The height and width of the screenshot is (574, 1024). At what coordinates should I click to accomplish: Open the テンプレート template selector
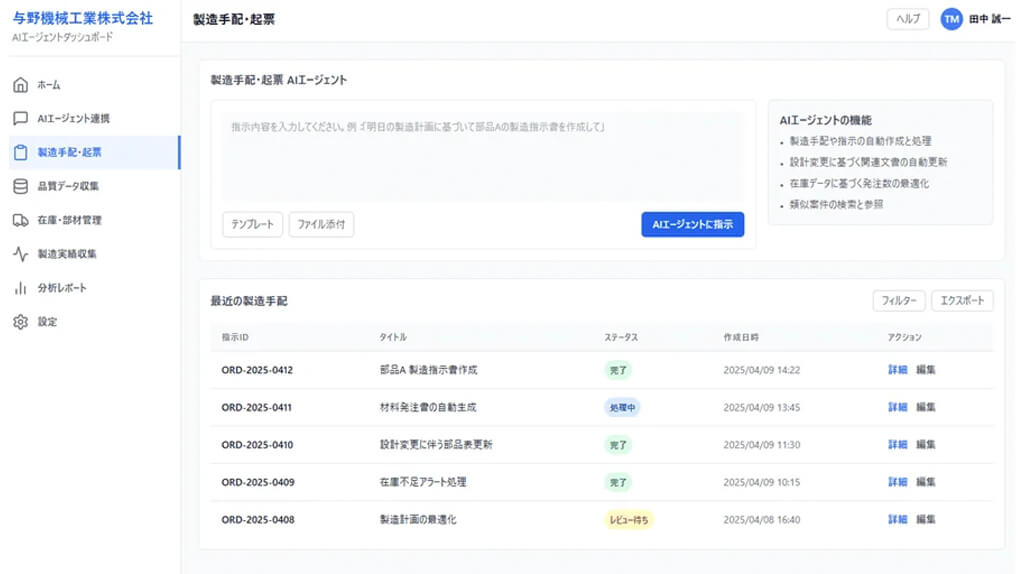click(x=253, y=225)
